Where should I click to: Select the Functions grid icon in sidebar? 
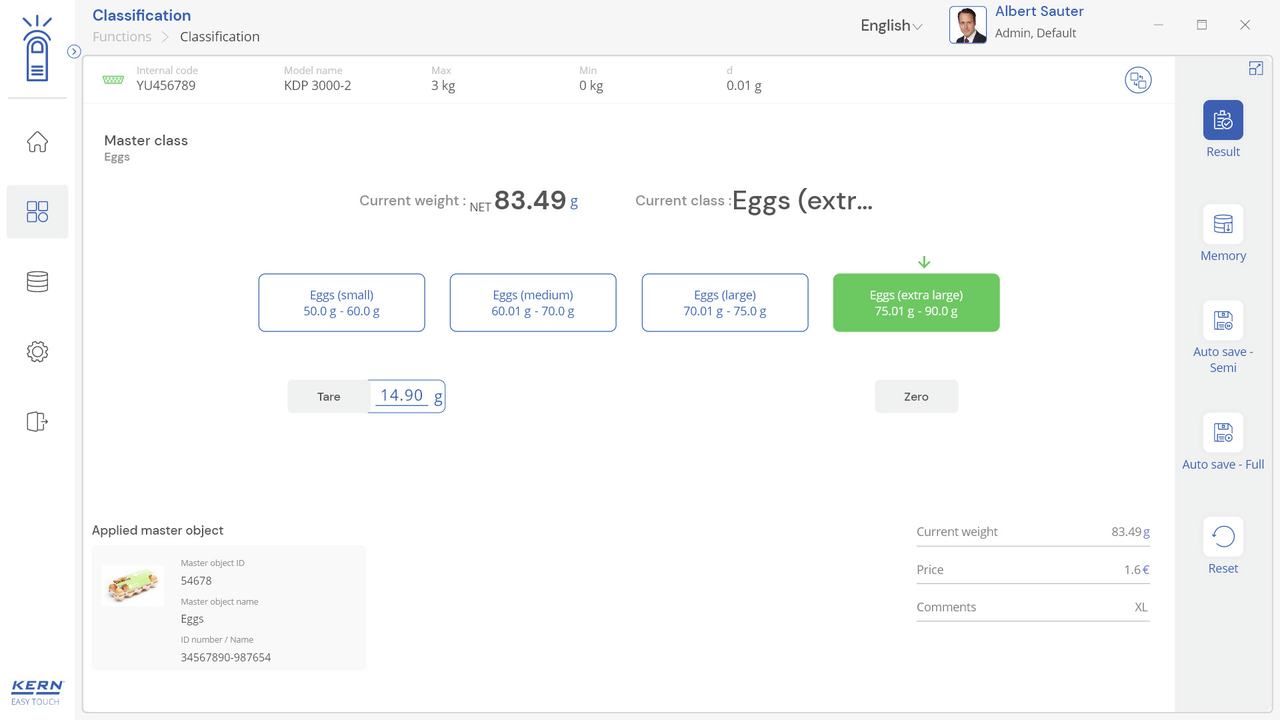37,212
